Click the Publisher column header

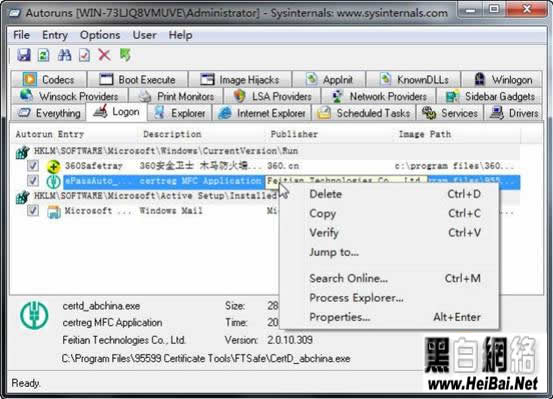pyautogui.click(x=294, y=134)
